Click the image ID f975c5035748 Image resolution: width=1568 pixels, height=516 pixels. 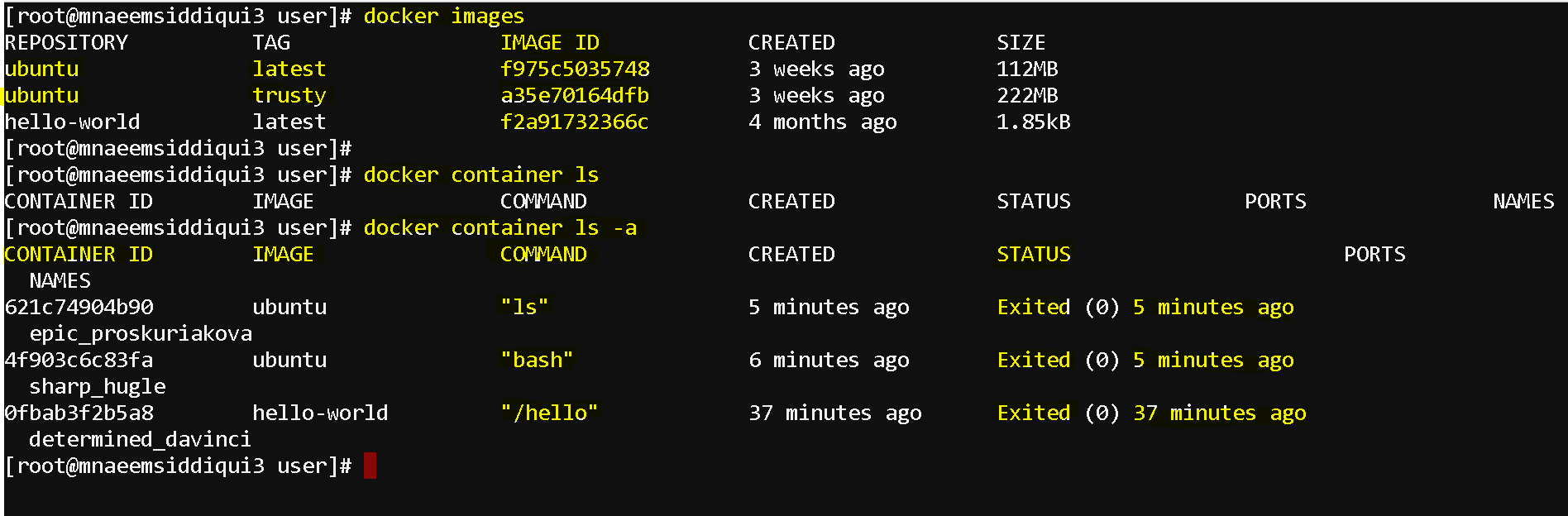(575, 69)
